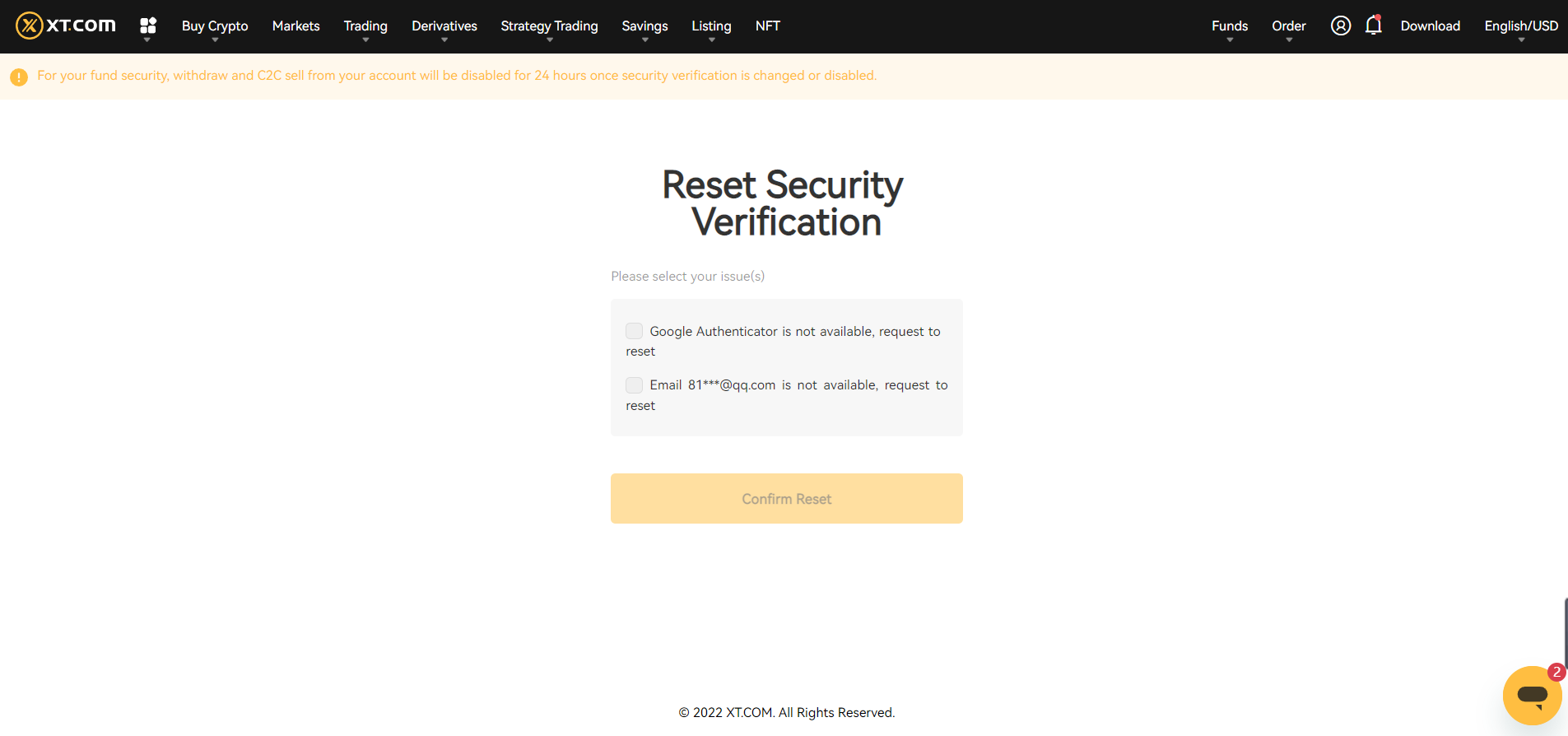Expand the Savings menu
This screenshot has width=1568, height=736.
click(x=644, y=26)
